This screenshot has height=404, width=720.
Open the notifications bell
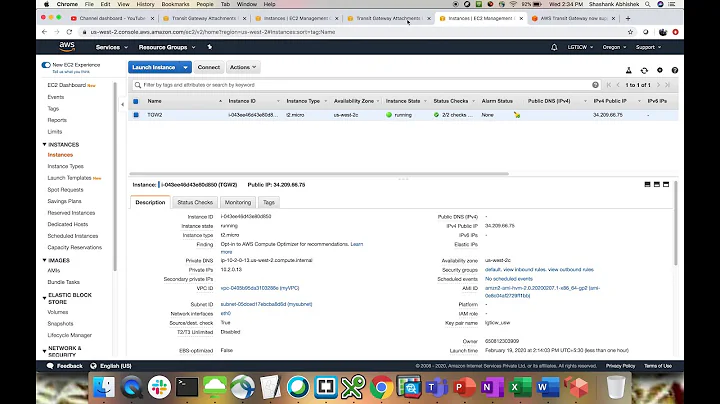(x=554, y=47)
